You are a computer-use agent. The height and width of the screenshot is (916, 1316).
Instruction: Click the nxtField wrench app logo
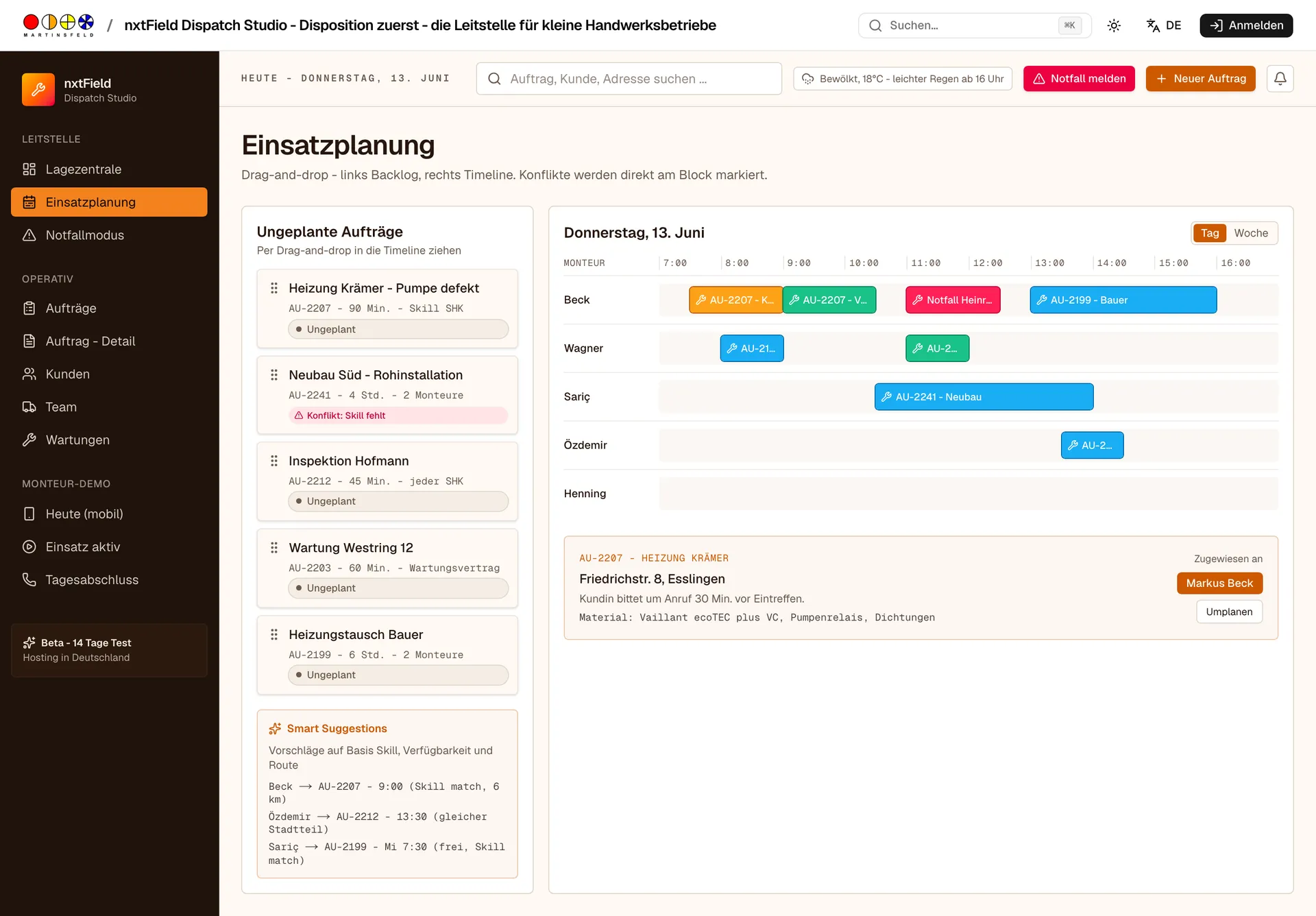click(38, 90)
